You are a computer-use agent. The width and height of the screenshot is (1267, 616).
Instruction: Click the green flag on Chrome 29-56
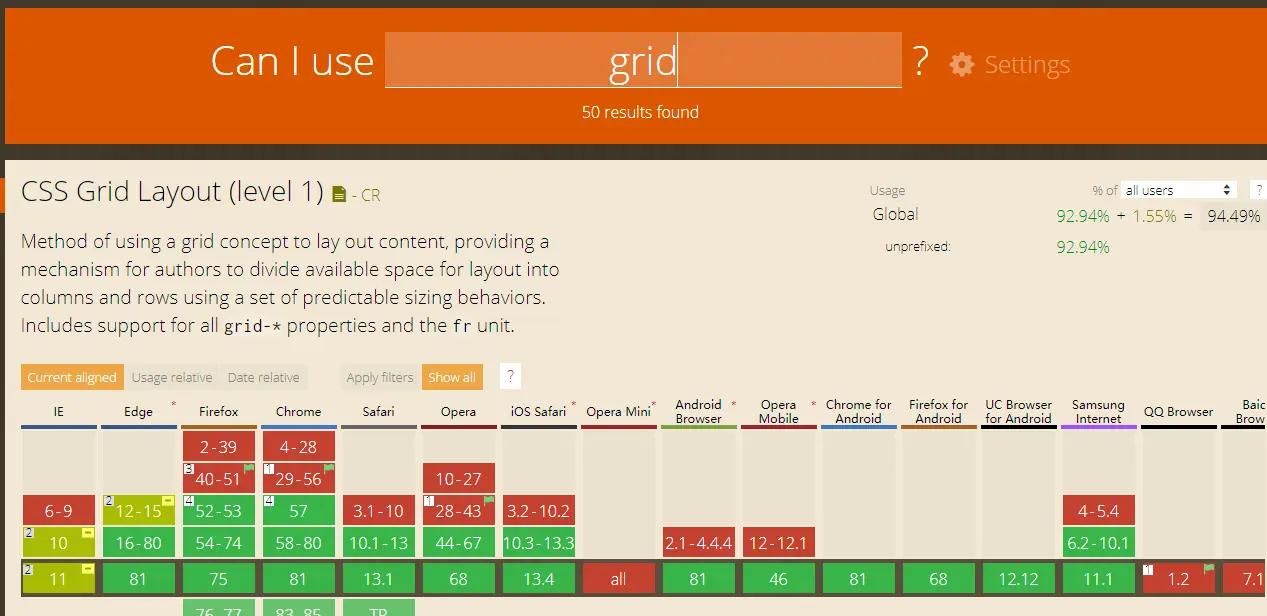pos(329,468)
